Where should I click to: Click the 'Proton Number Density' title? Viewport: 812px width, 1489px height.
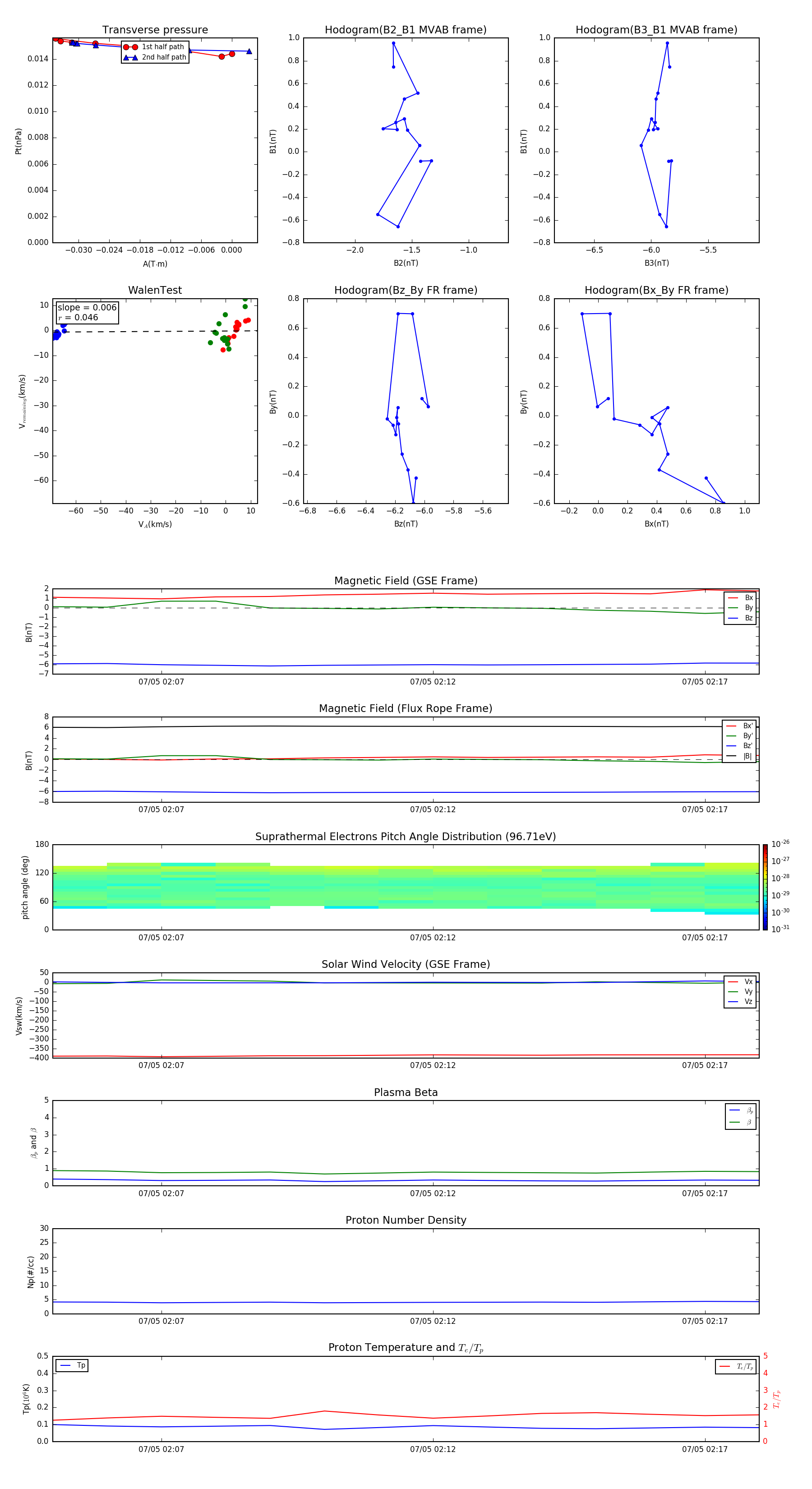click(x=406, y=1221)
